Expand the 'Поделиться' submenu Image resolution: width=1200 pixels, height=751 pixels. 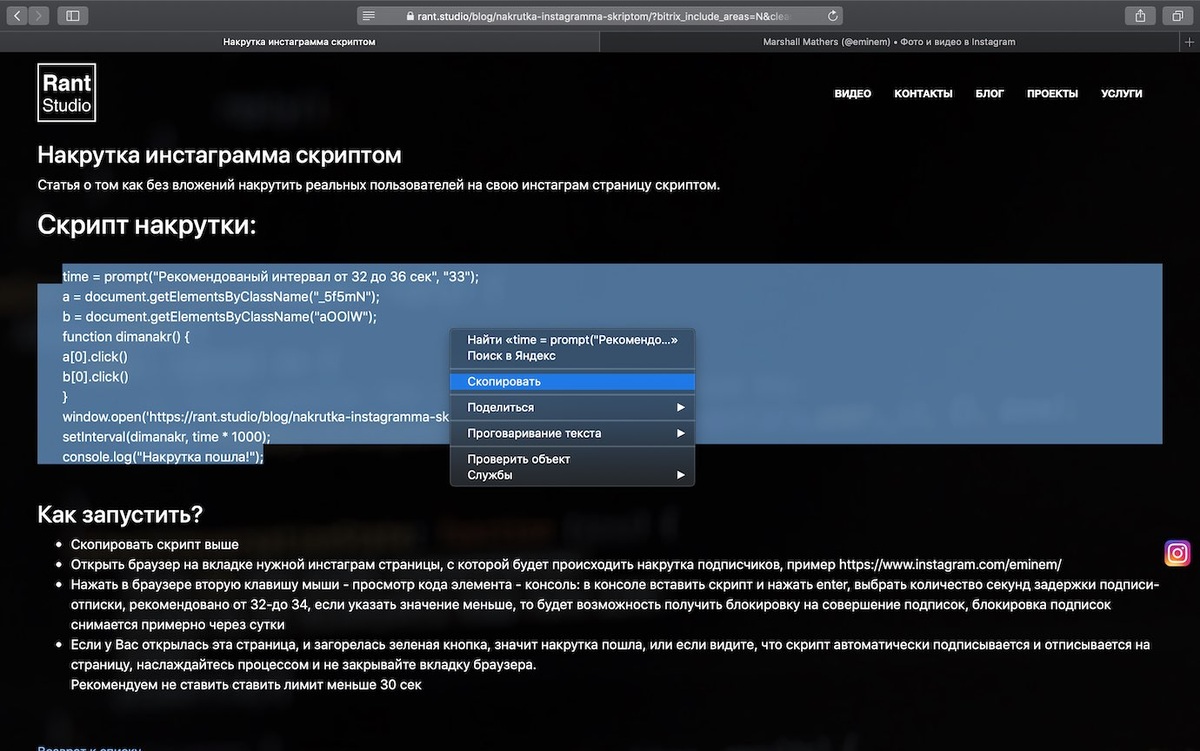click(572, 408)
